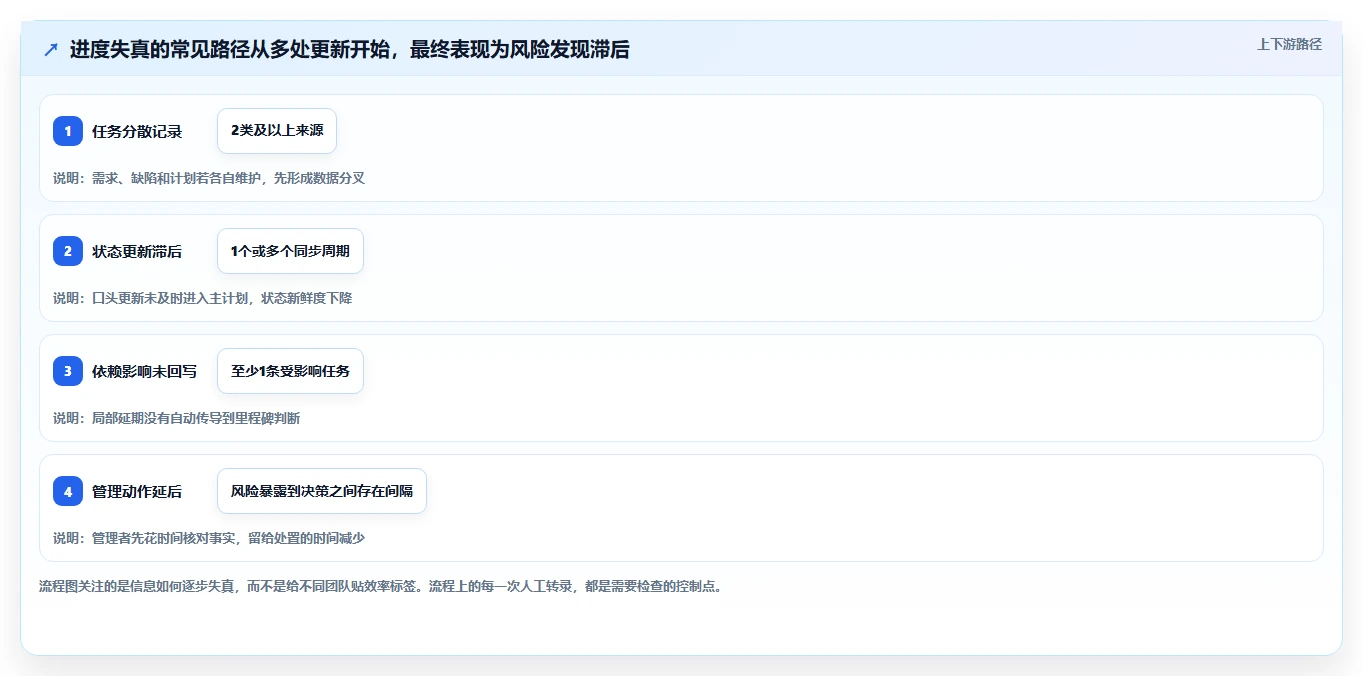Select the 状态更新滞后 step title
Viewport: 1363px width, 676px height.
[137, 251]
